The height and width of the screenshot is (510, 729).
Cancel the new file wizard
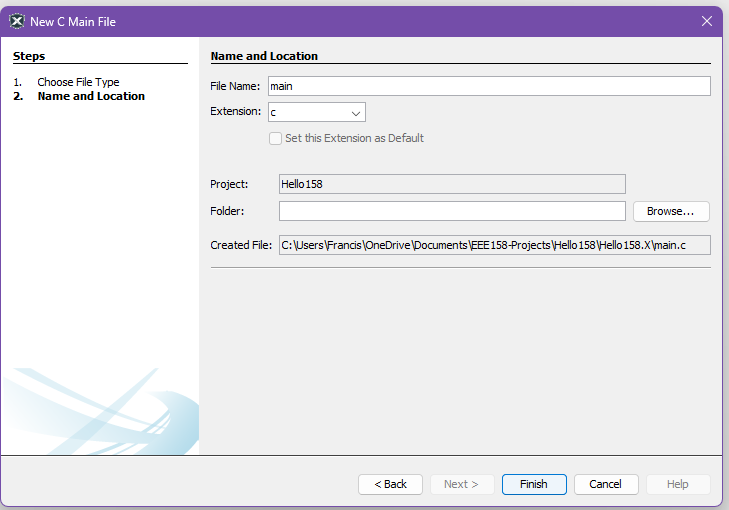click(606, 484)
